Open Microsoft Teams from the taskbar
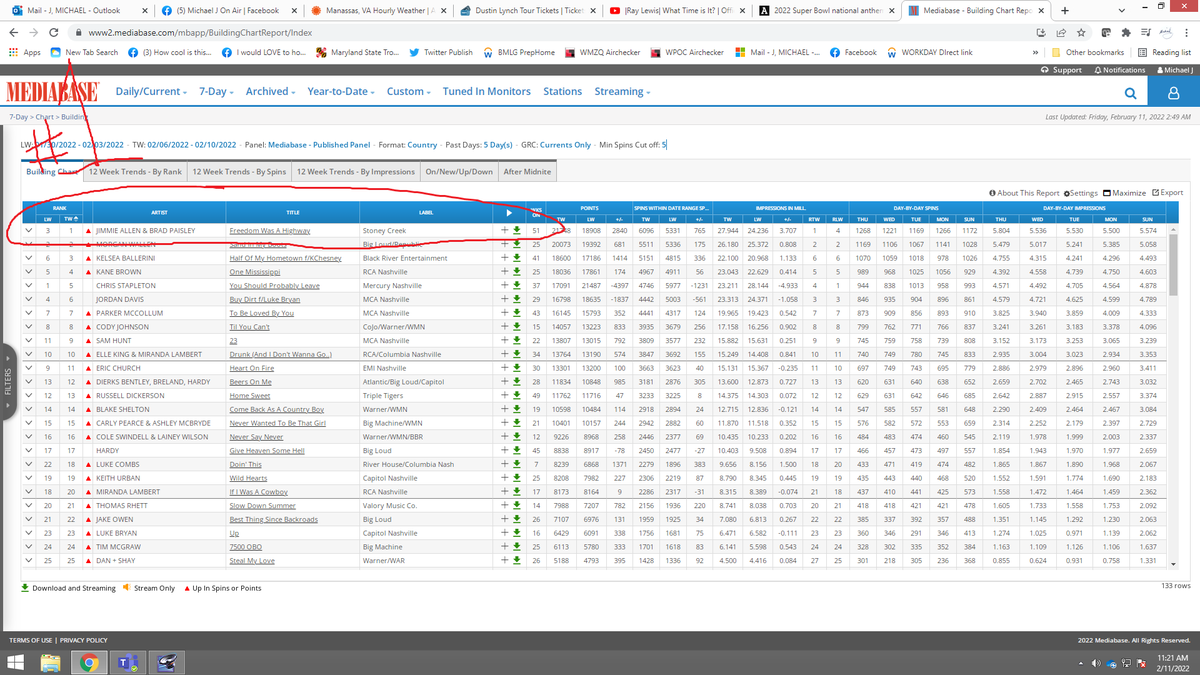 pos(128,661)
